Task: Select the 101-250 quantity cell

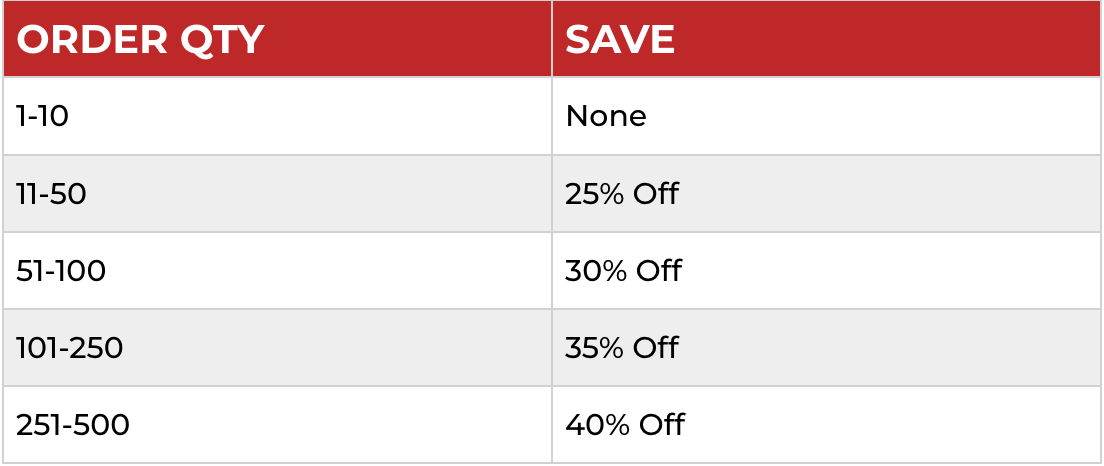Action: click(x=70, y=348)
